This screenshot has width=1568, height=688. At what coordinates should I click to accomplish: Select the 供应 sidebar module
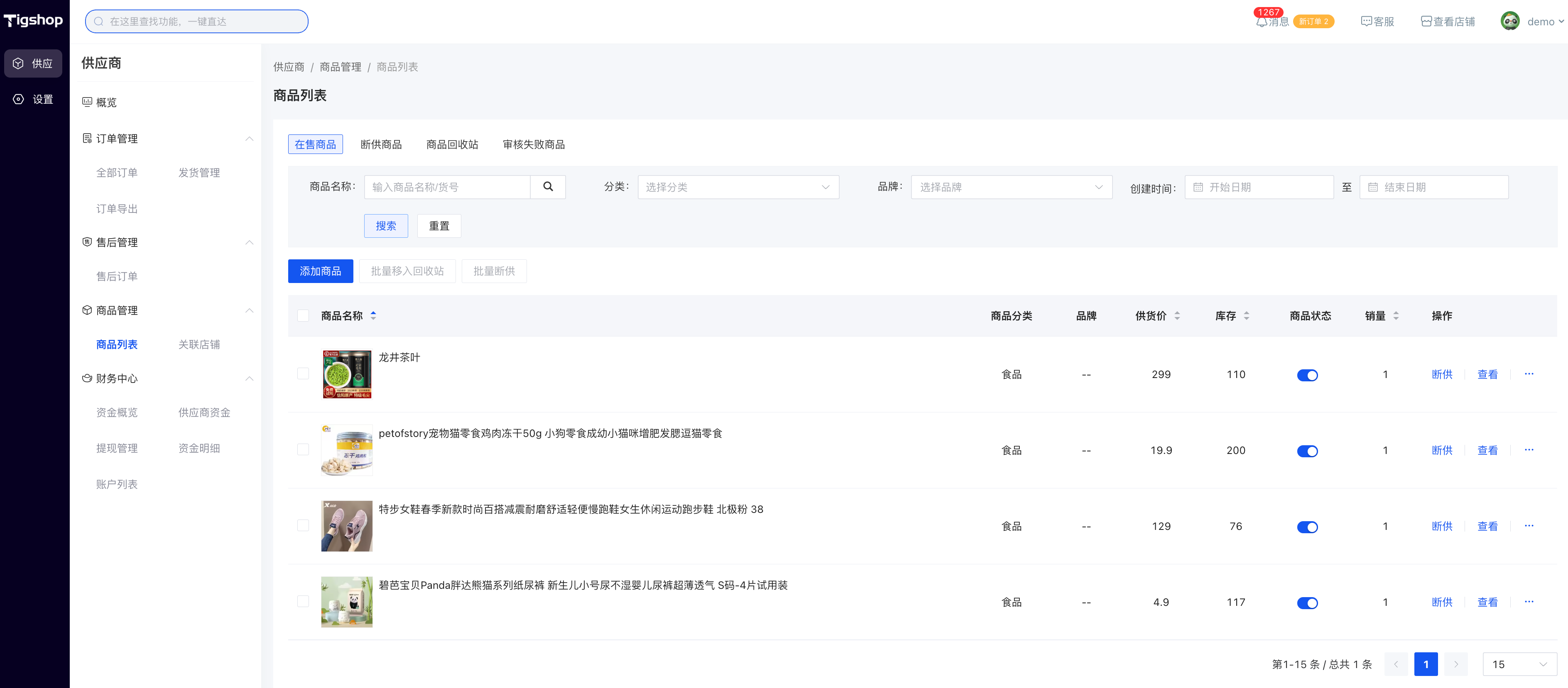[x=34, y=63]
